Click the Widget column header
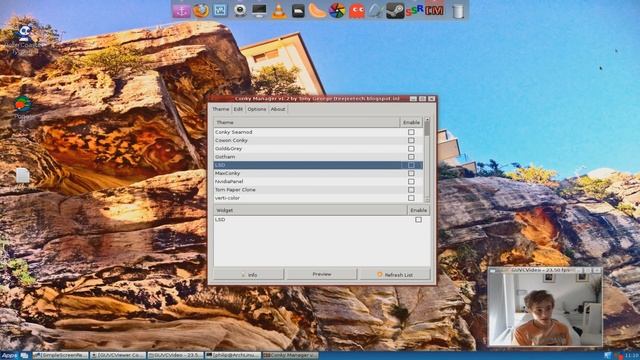 pyautogui.click(x=310, y=210)
